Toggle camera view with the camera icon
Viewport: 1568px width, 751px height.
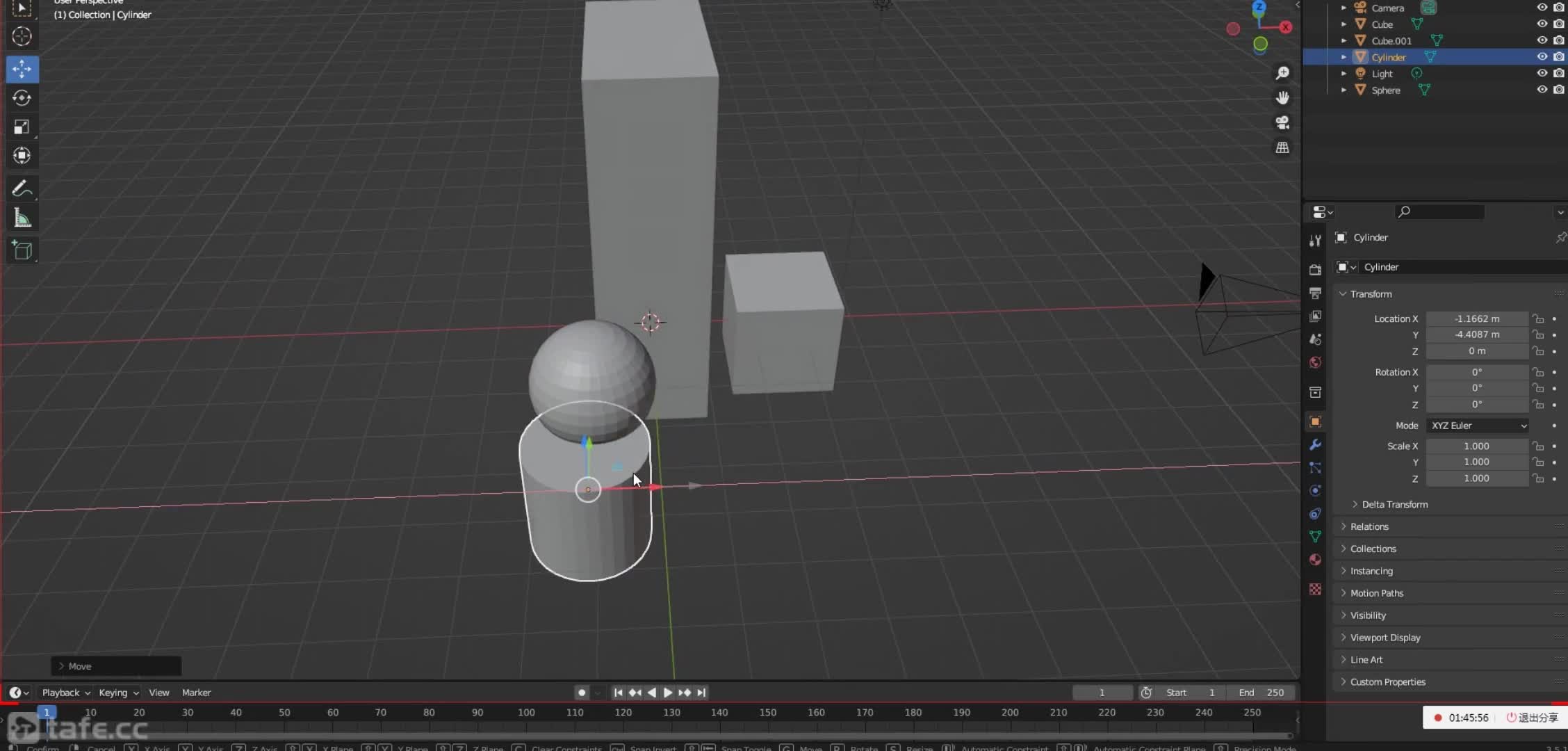click(x=1282, y=123)
